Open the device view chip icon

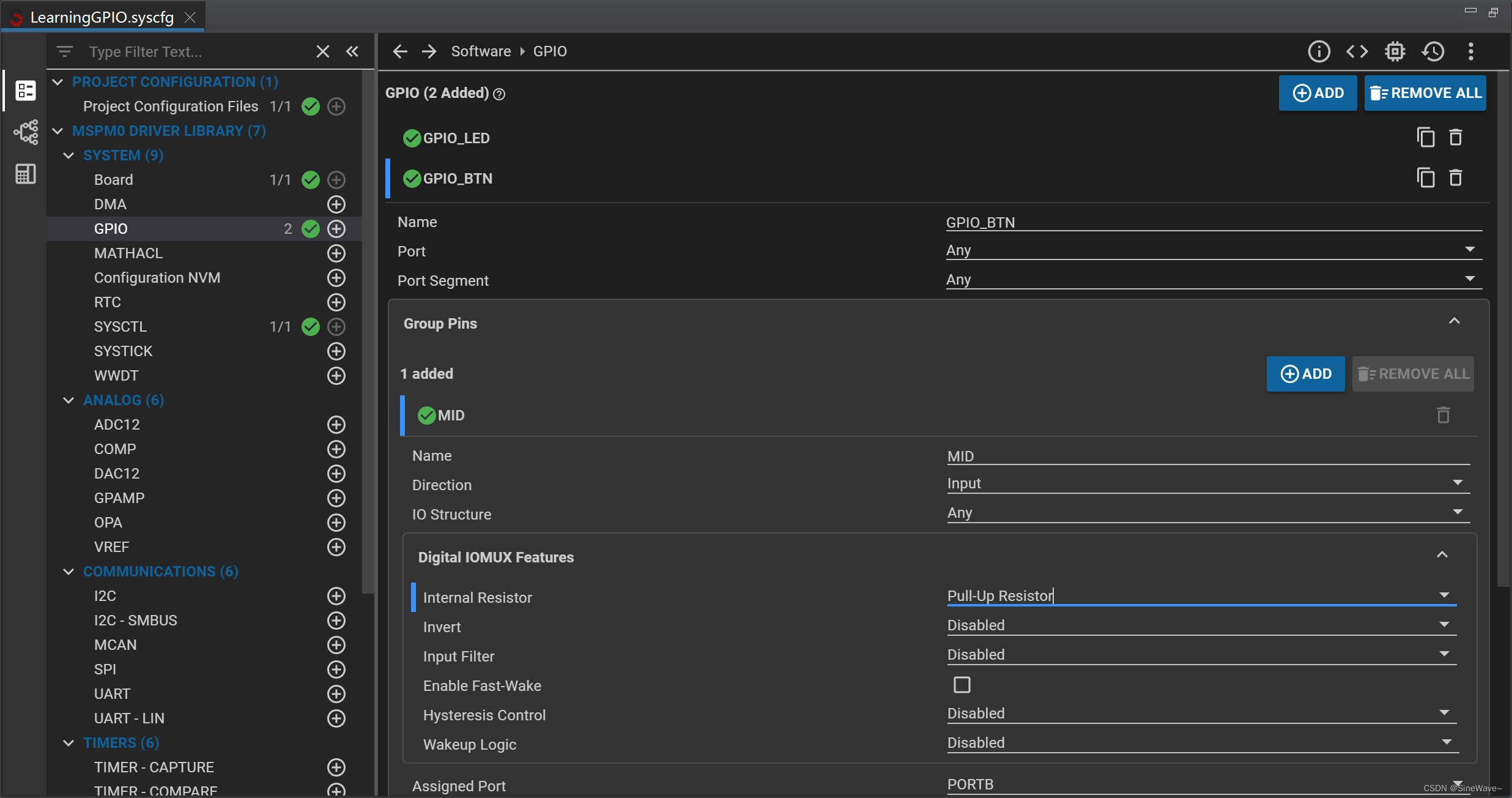click(x=1395, y=51)
